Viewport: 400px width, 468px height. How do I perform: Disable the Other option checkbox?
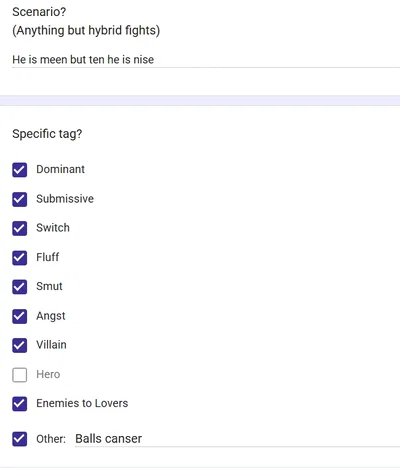coord(20,439)
